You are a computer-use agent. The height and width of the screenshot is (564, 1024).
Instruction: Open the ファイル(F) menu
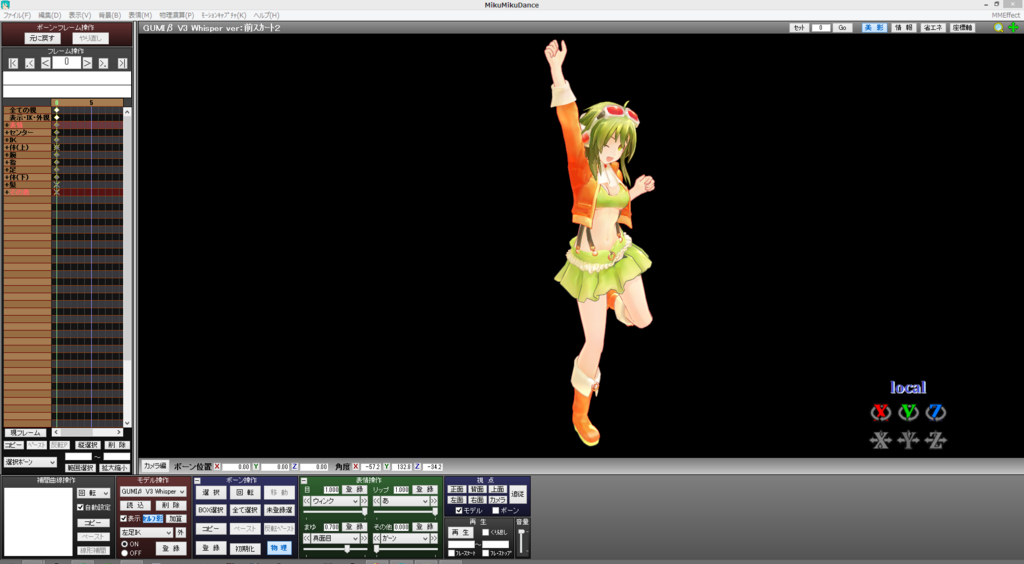coord(17,15)
